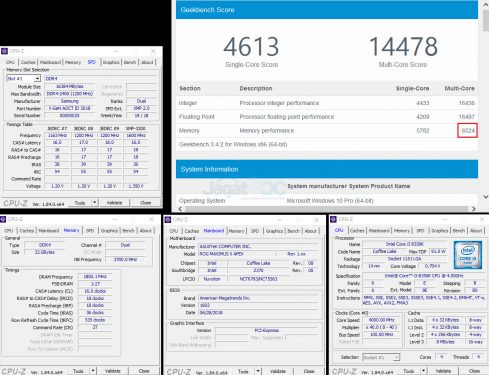This screenshot has width=489, height=375.
Task: Switch to Caches tab in SPD window
Action: tap(28, 62)
